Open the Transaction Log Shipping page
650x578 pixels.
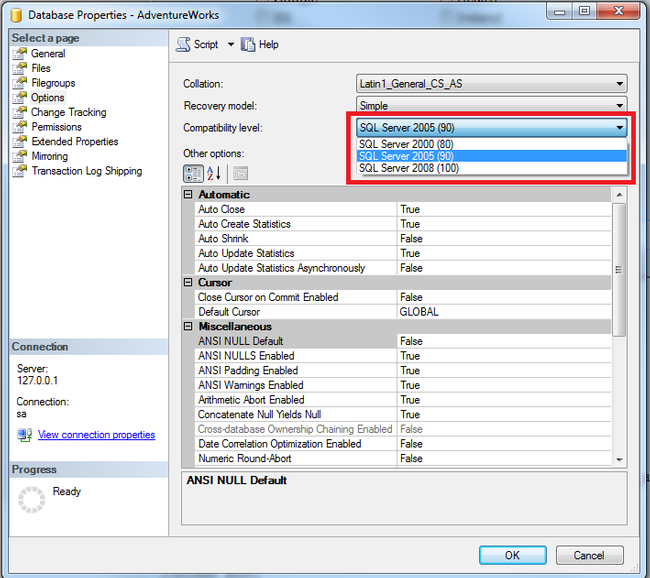click(x=87, y=171)
